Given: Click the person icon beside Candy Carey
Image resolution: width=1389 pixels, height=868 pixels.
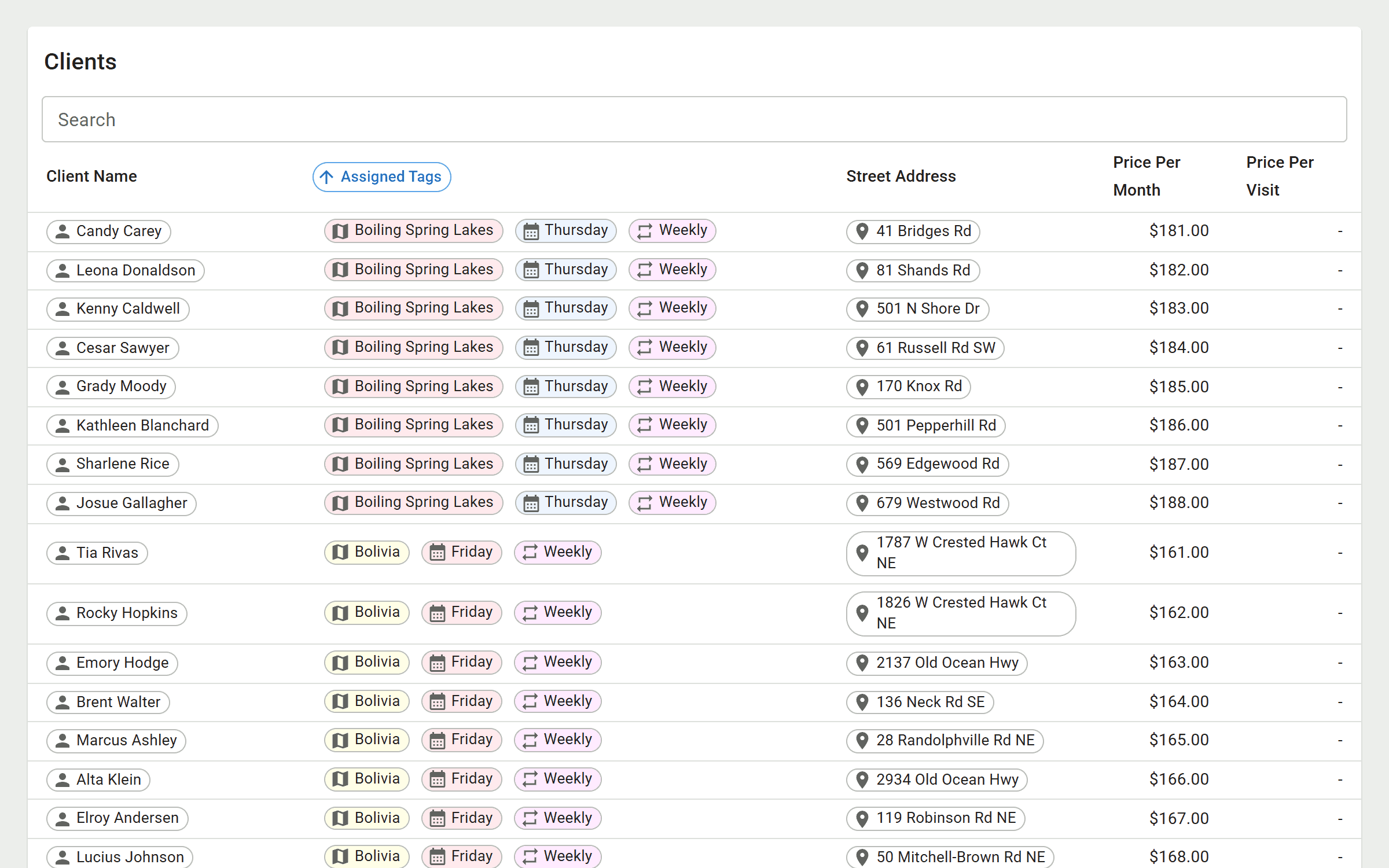Looking at the screenshot, I should point(63,231).
